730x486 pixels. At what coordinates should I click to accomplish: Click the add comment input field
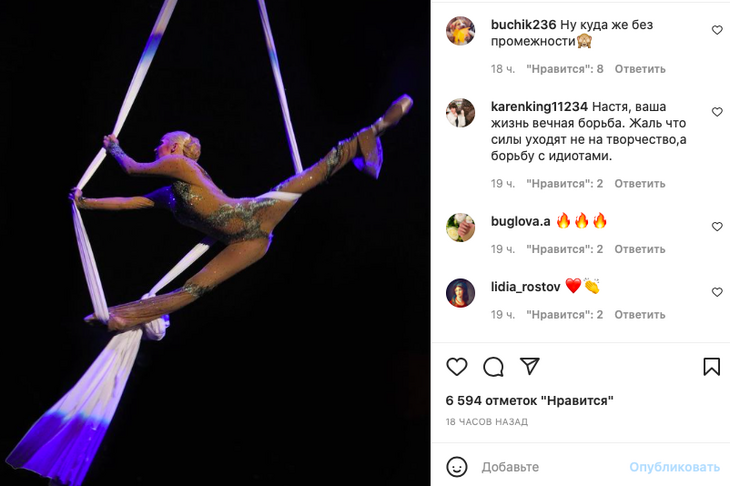tap(550, 467)
